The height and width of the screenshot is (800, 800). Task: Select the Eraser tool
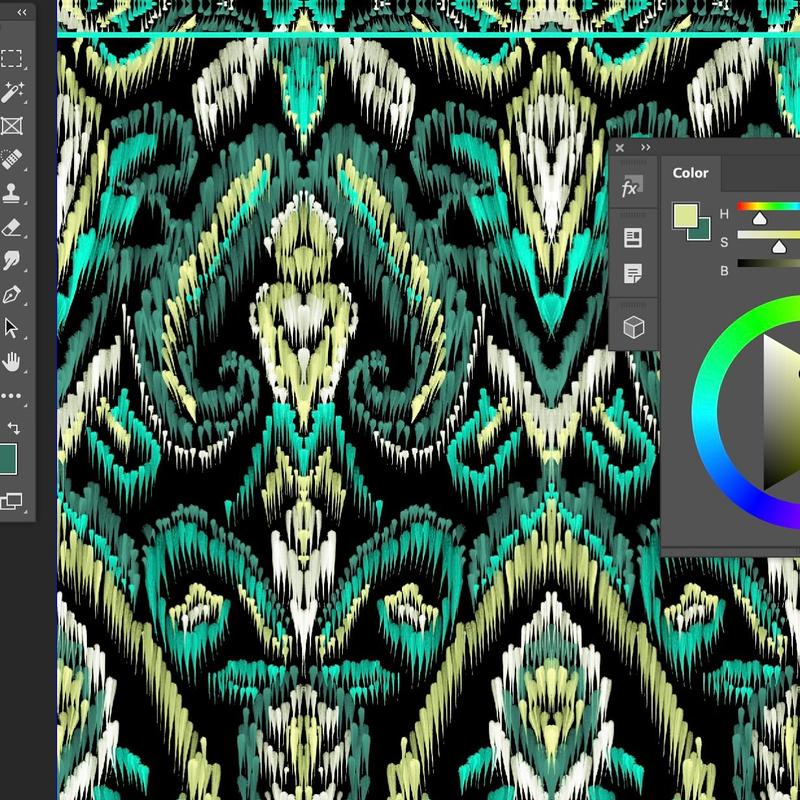[11, 227]
